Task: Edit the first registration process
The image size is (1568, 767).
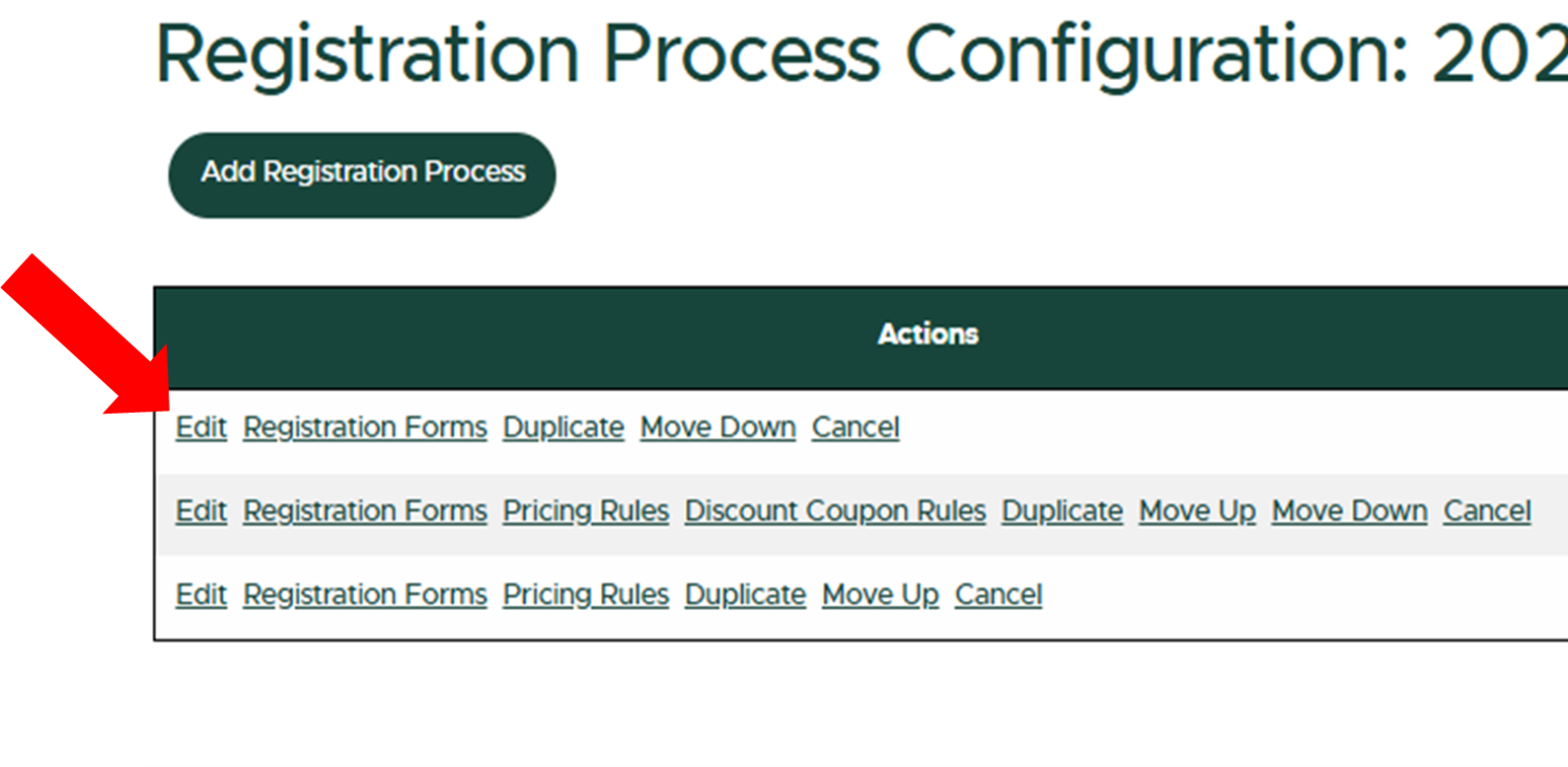Action: tap(200, 426)
